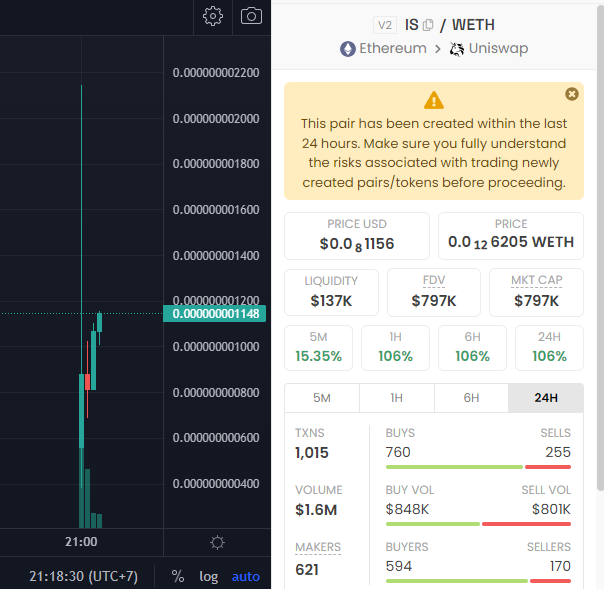Click the SELLERS count 170
Image resolution: width=604 pixels, height=589 pixels.
point(560,566)
